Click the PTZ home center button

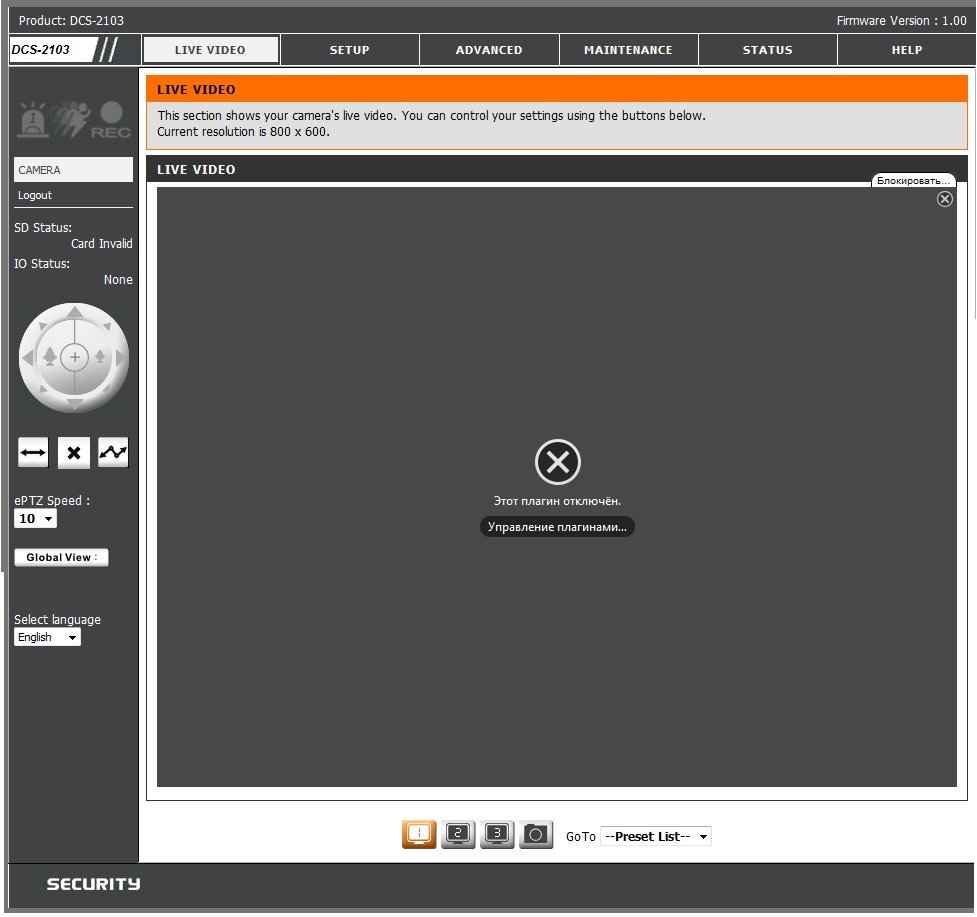click(x=74, y=357)
